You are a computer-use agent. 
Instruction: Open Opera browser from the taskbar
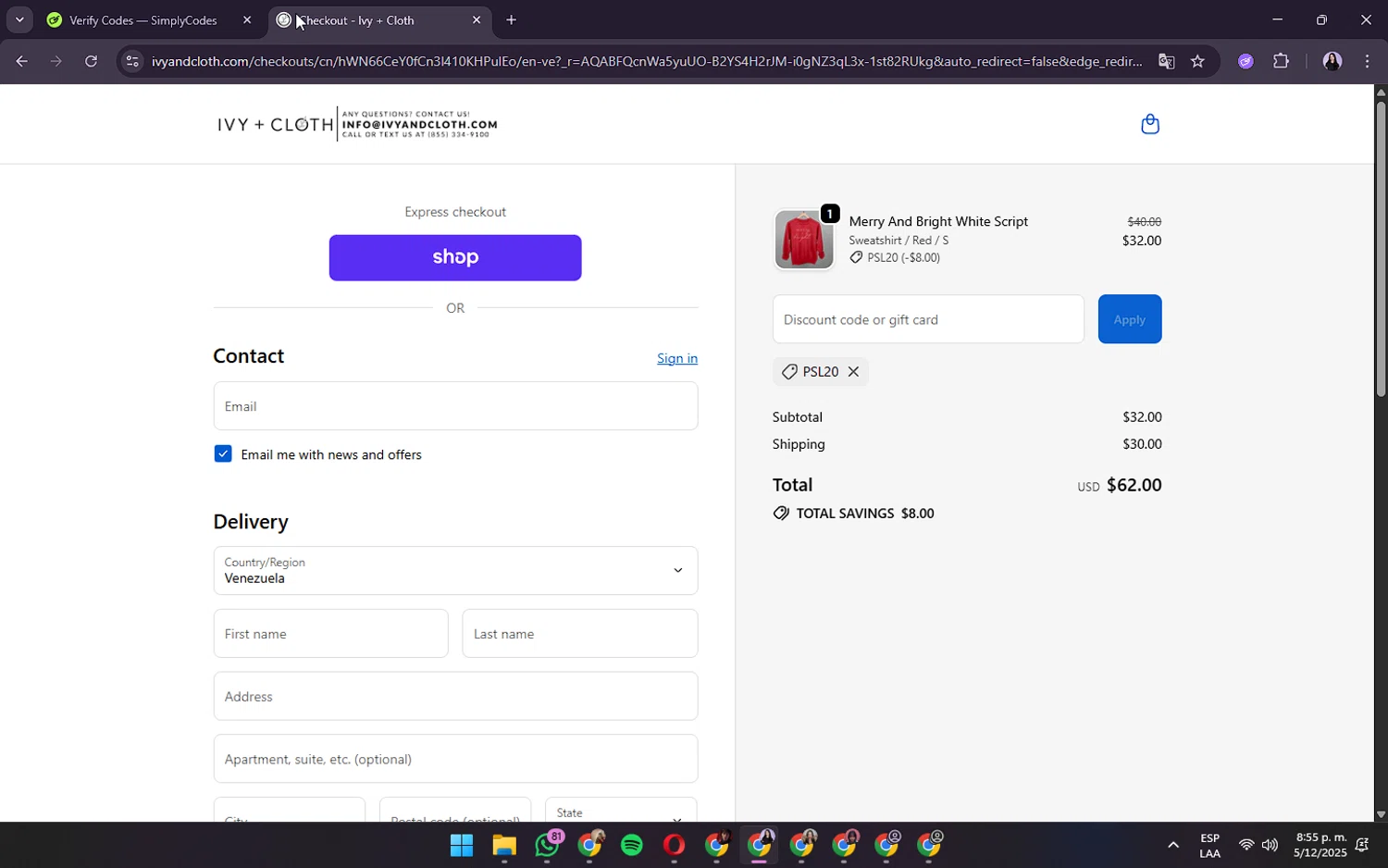tap(674, 845)
